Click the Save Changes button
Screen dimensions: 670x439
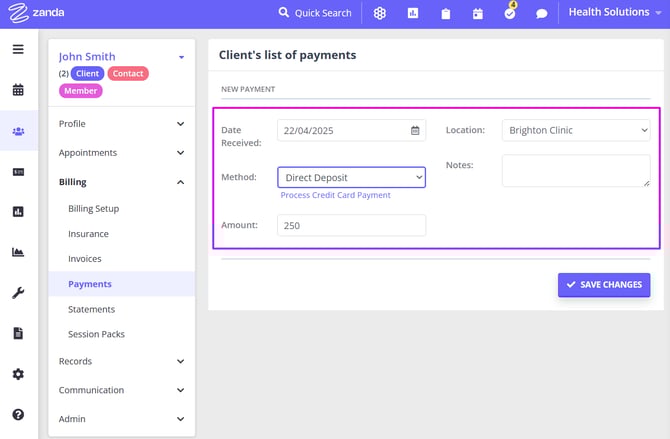603,285
